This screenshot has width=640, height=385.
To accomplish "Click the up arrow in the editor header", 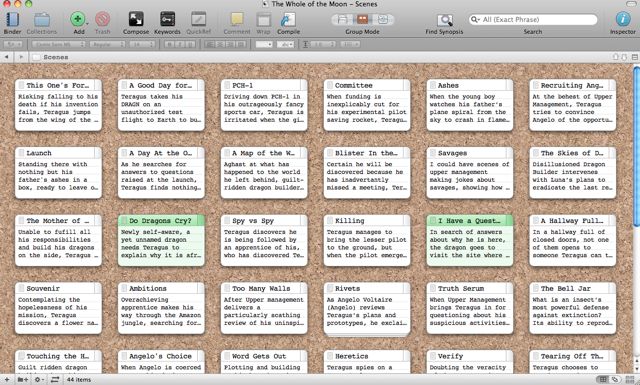I will (x=616, y=57).
